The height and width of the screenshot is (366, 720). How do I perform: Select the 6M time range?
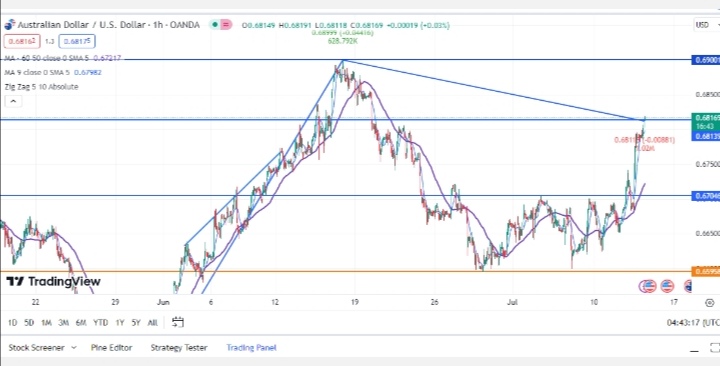81,323
